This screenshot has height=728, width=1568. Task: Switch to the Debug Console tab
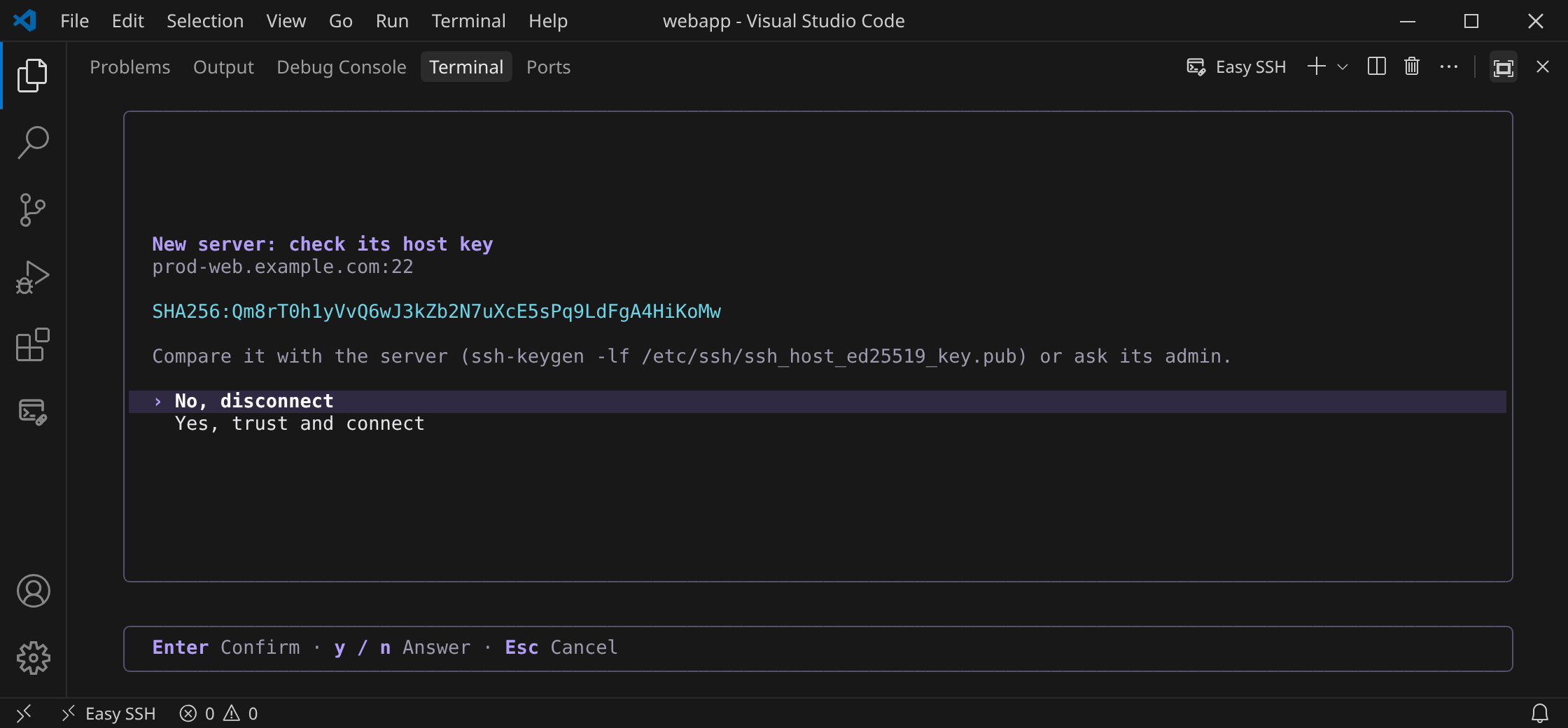[341, 66]
